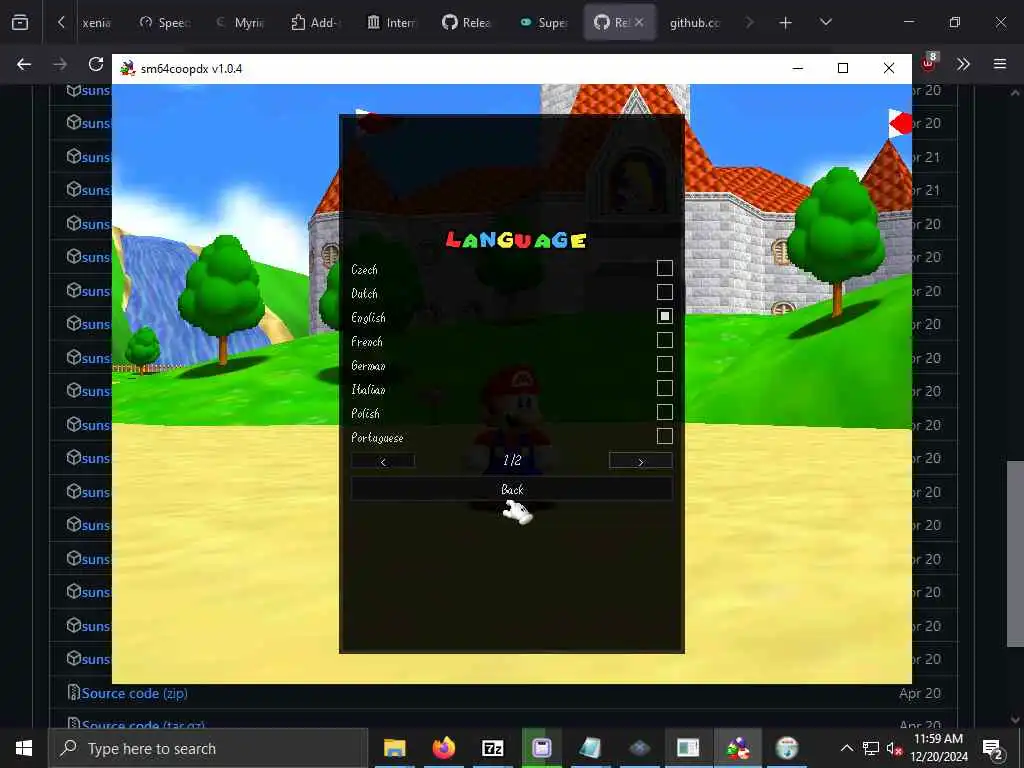Show hidden system tray icons
This screenshot has height=768, width=1024.
846,748
